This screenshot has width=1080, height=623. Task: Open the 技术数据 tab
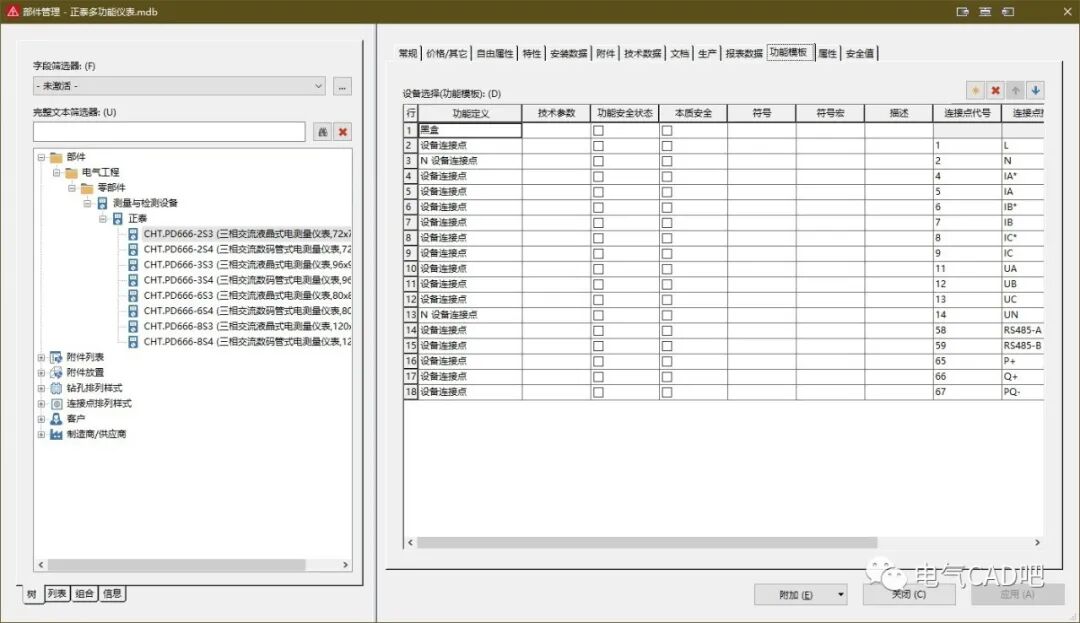(x=643, y=53)
